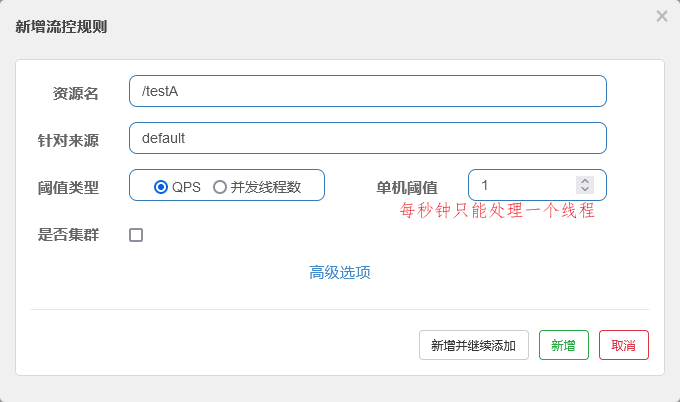
Task: Expand 高级选项 advanced settings
Action: [340, 272]
